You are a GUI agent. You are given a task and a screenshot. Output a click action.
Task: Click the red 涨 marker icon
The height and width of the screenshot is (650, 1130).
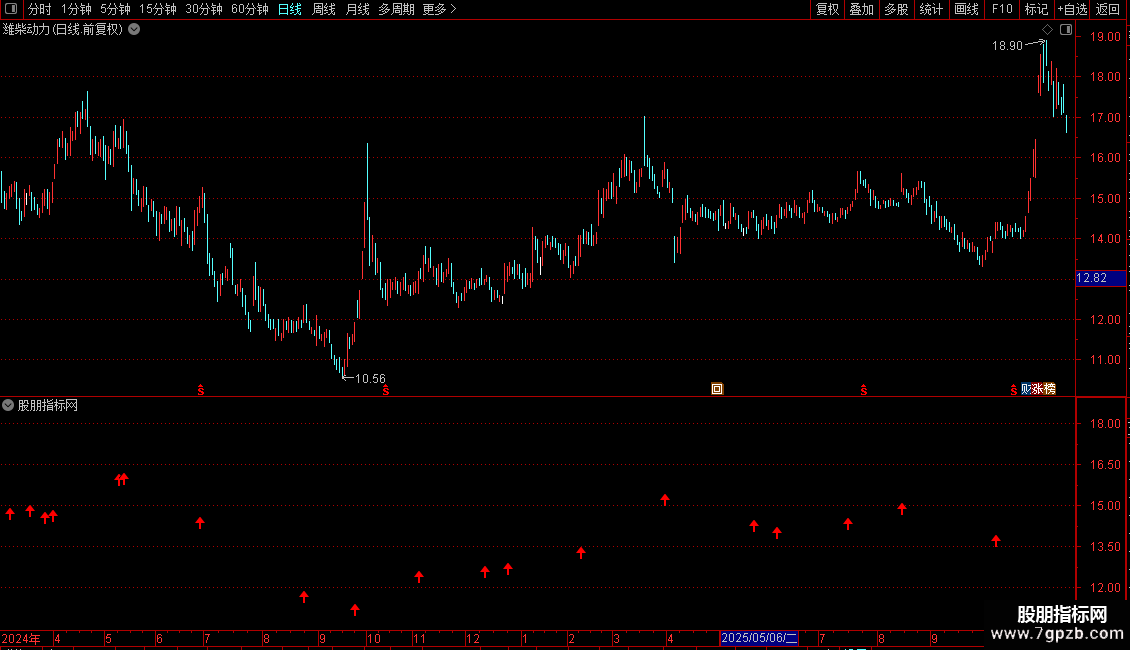(1038, 389)
